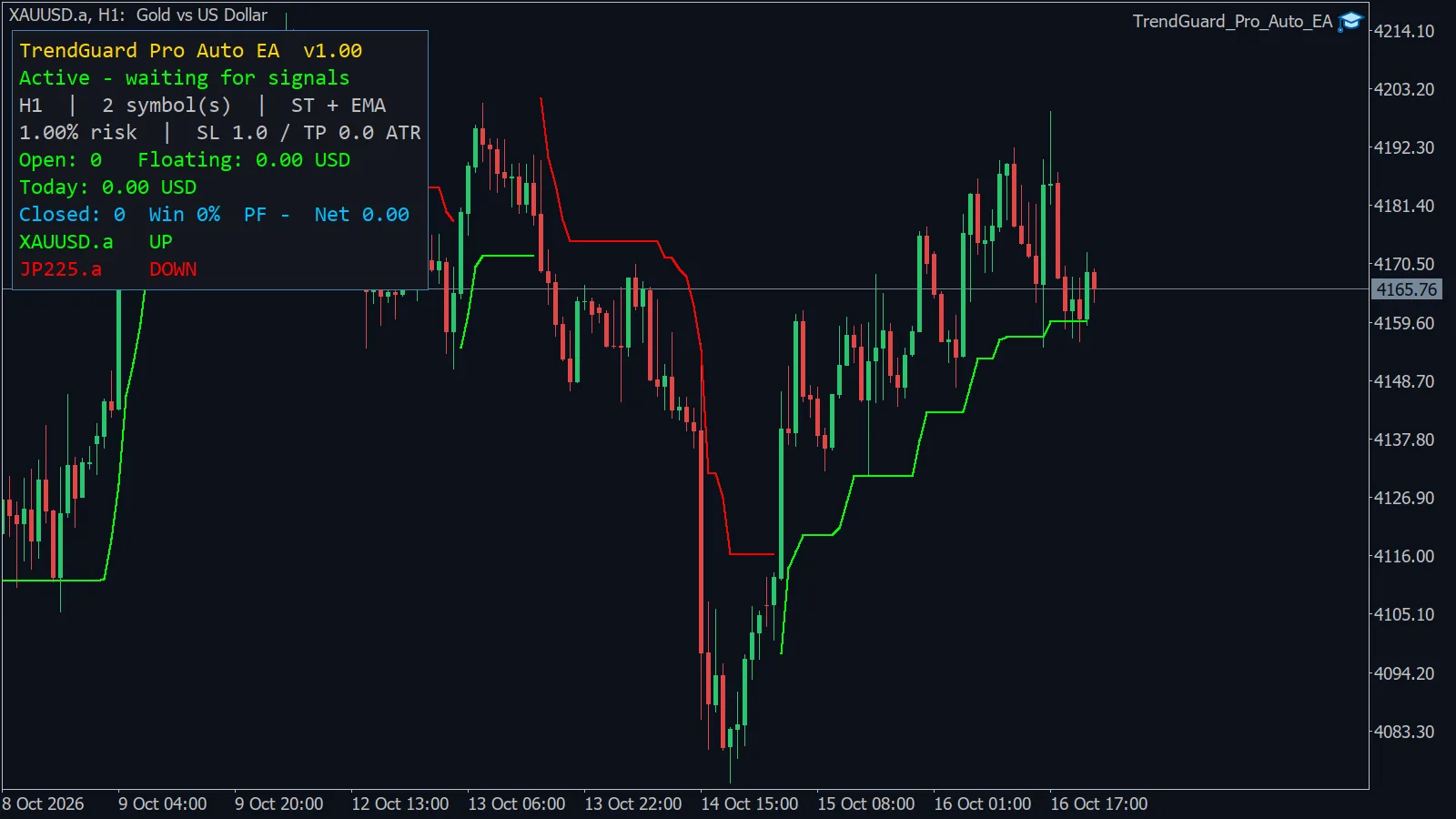Click the 'Net 0.00' statistic
This screenshot has height=819, width=1456.
click(x=362, y=215)
